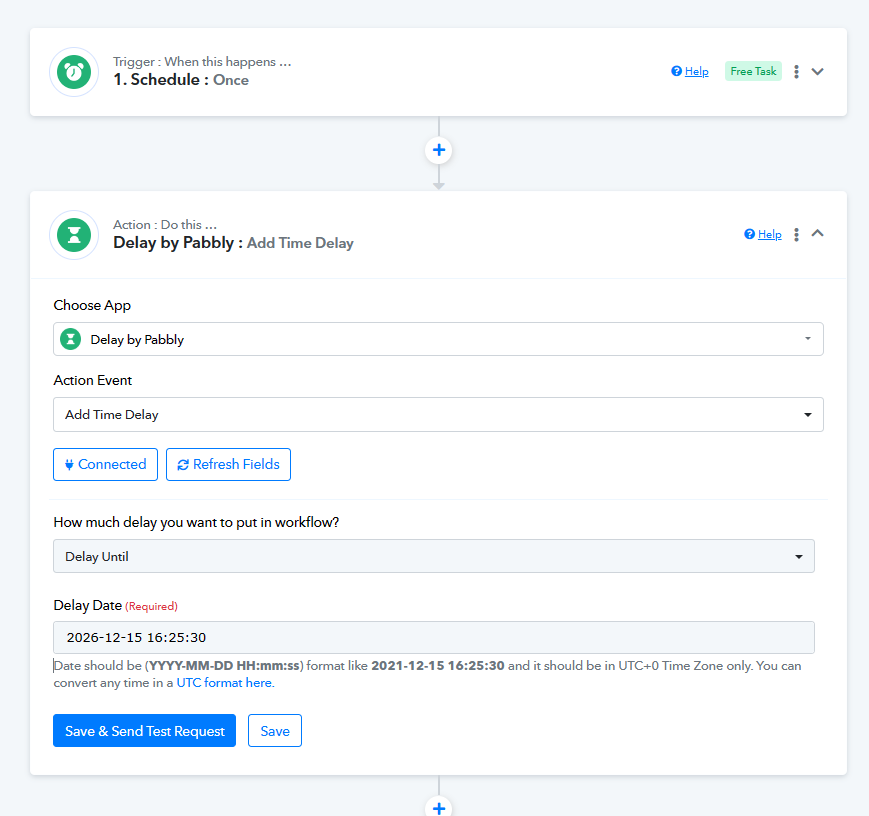Viewport: 869px width, 816px height.
Task: Click the 'Delay Date (Required)' label
Action: pos(115,605)
